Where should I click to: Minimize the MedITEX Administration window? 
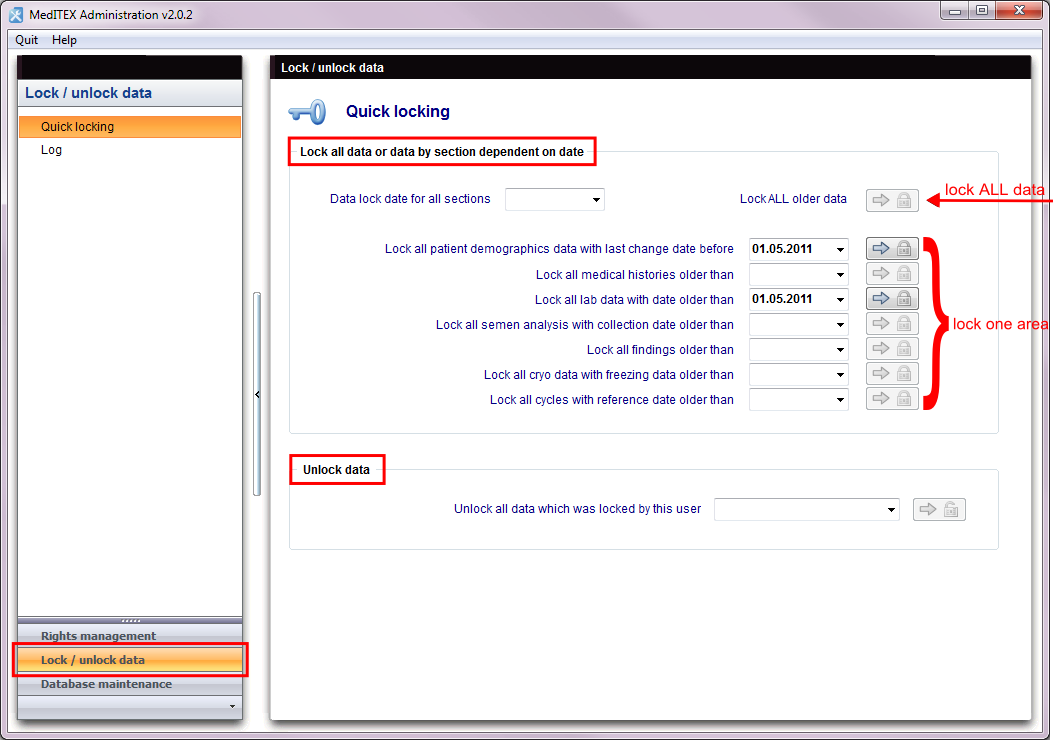954,11
